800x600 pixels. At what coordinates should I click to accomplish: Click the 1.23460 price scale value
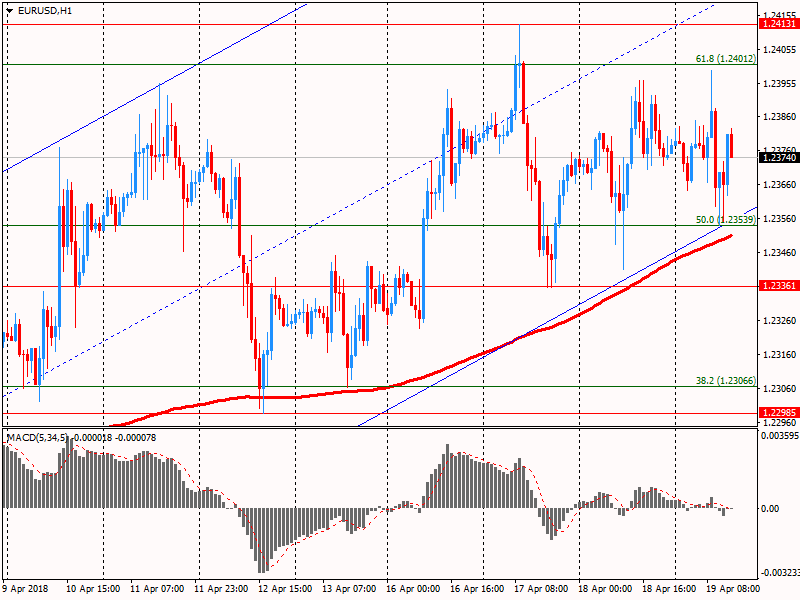(x=780, y=253)
